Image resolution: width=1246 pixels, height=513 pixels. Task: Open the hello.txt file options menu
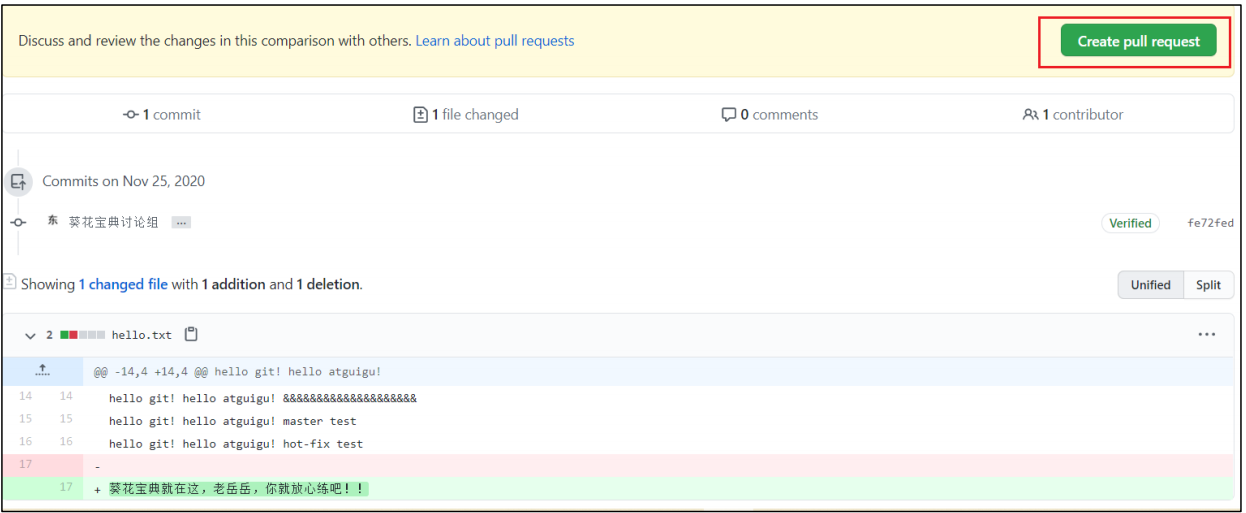1206,334
